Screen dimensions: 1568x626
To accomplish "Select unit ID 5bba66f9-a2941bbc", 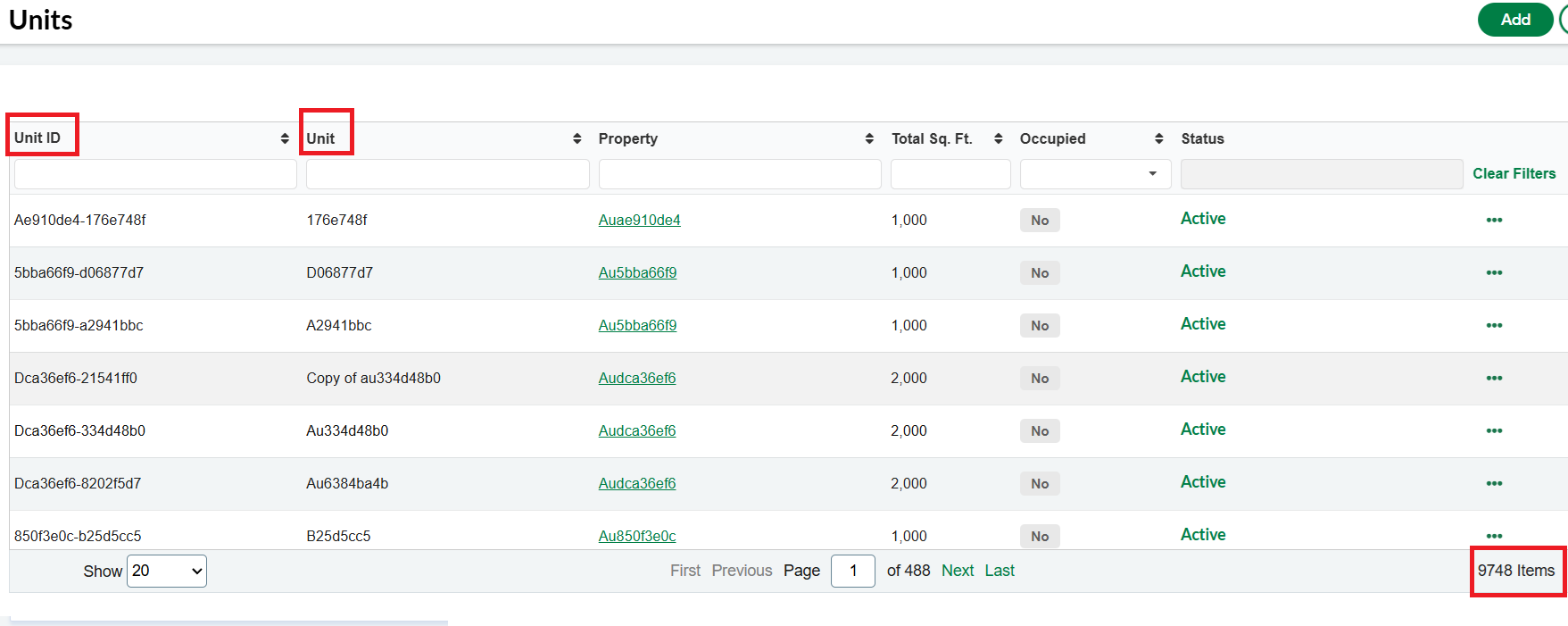I will pyautogui.click(x=79, y=325).
